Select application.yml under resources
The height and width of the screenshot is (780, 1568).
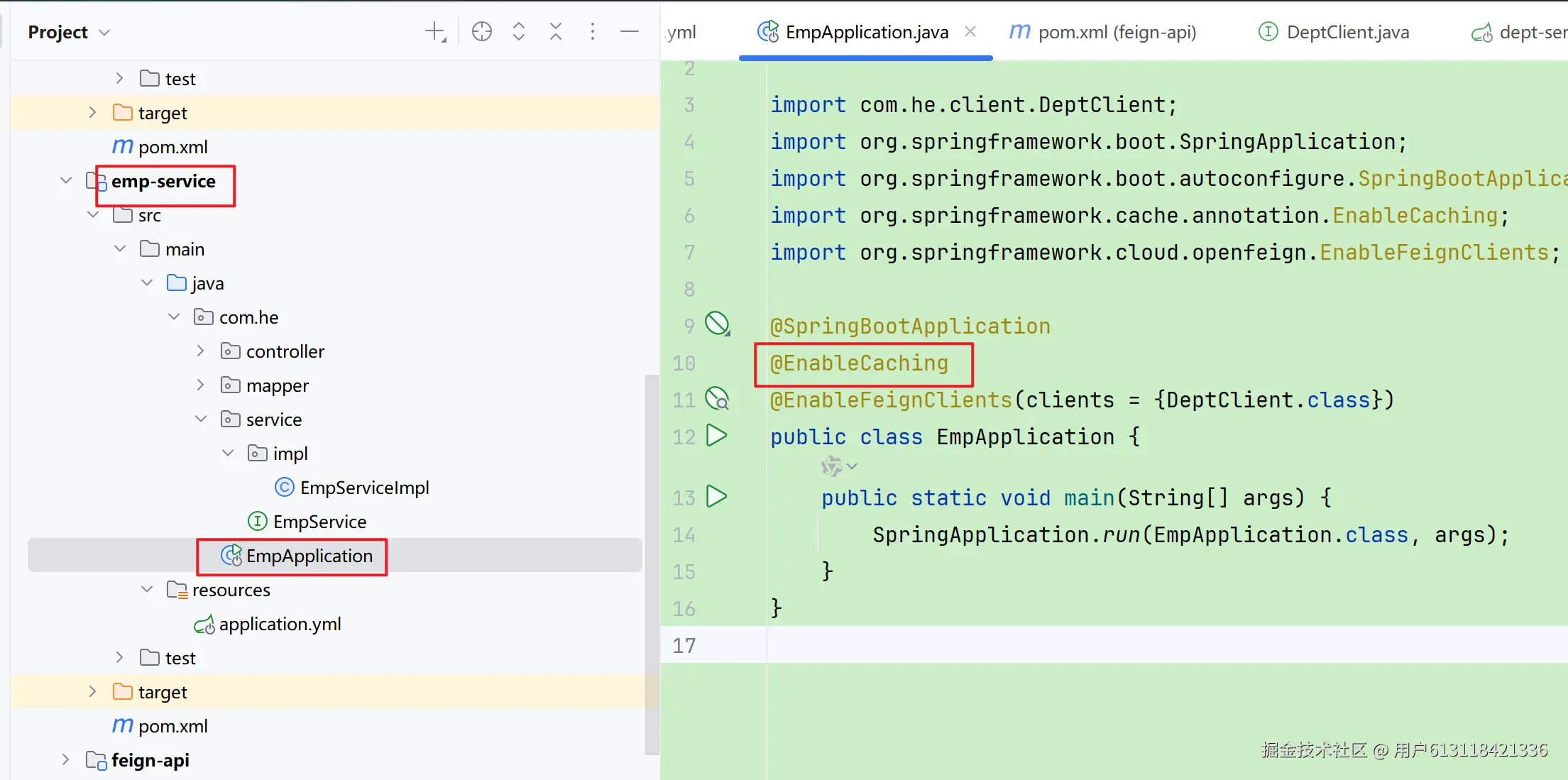[280, 625]
